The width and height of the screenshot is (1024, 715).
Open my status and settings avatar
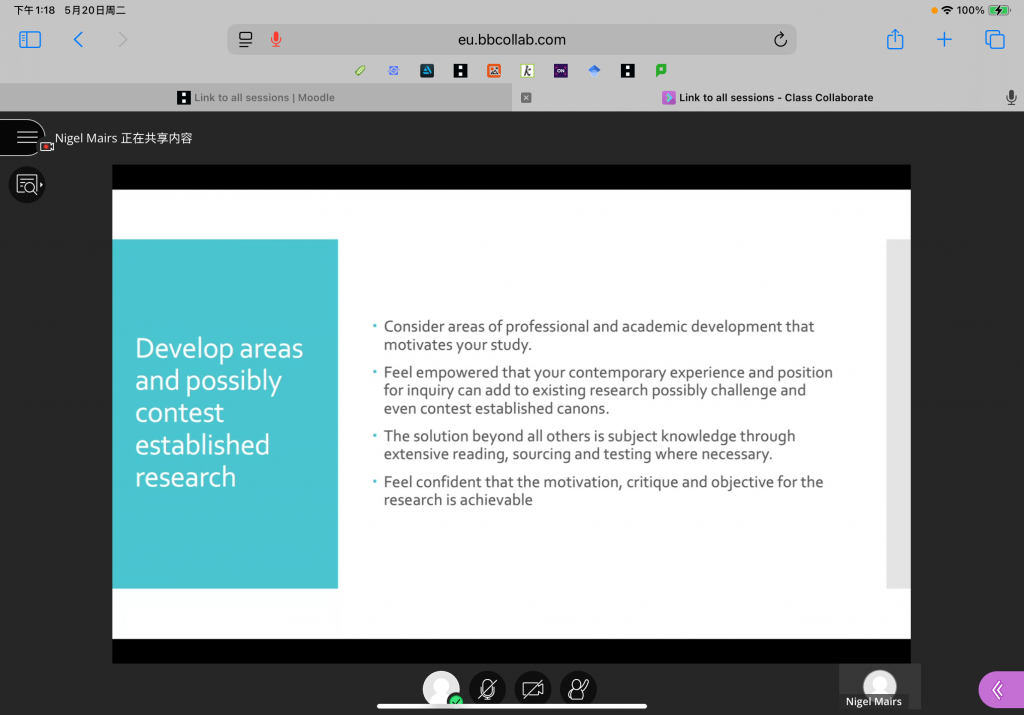[441, 688]
